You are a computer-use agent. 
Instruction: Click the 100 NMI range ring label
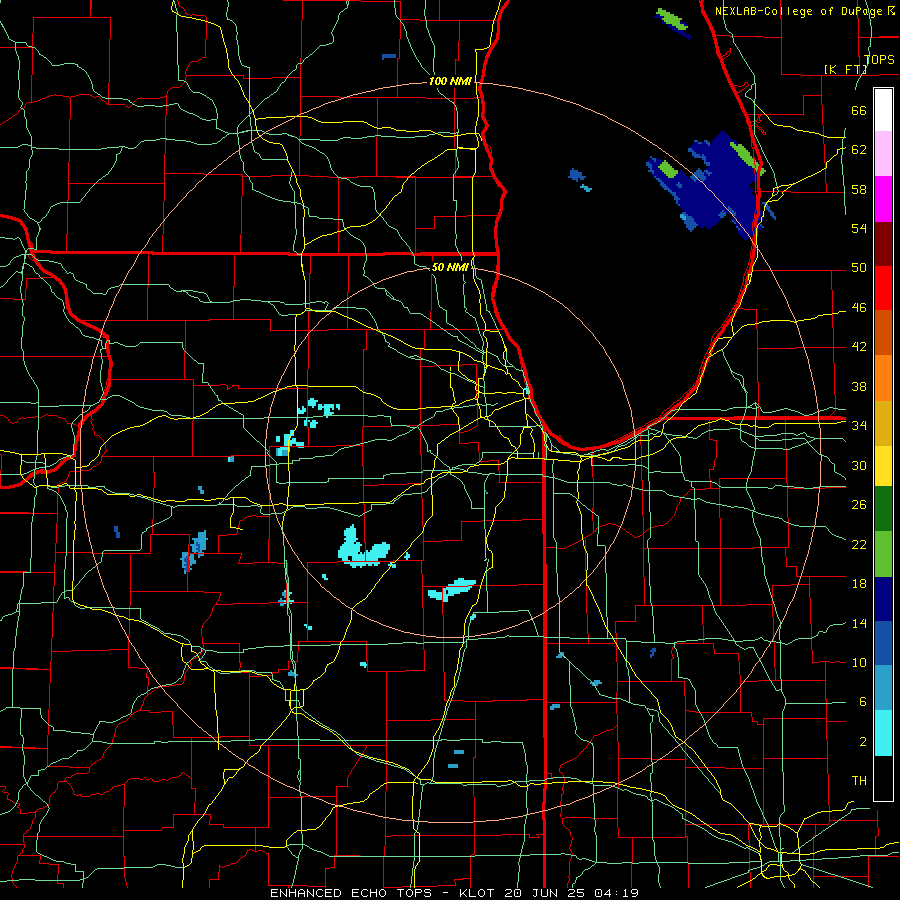coord(450,82)
